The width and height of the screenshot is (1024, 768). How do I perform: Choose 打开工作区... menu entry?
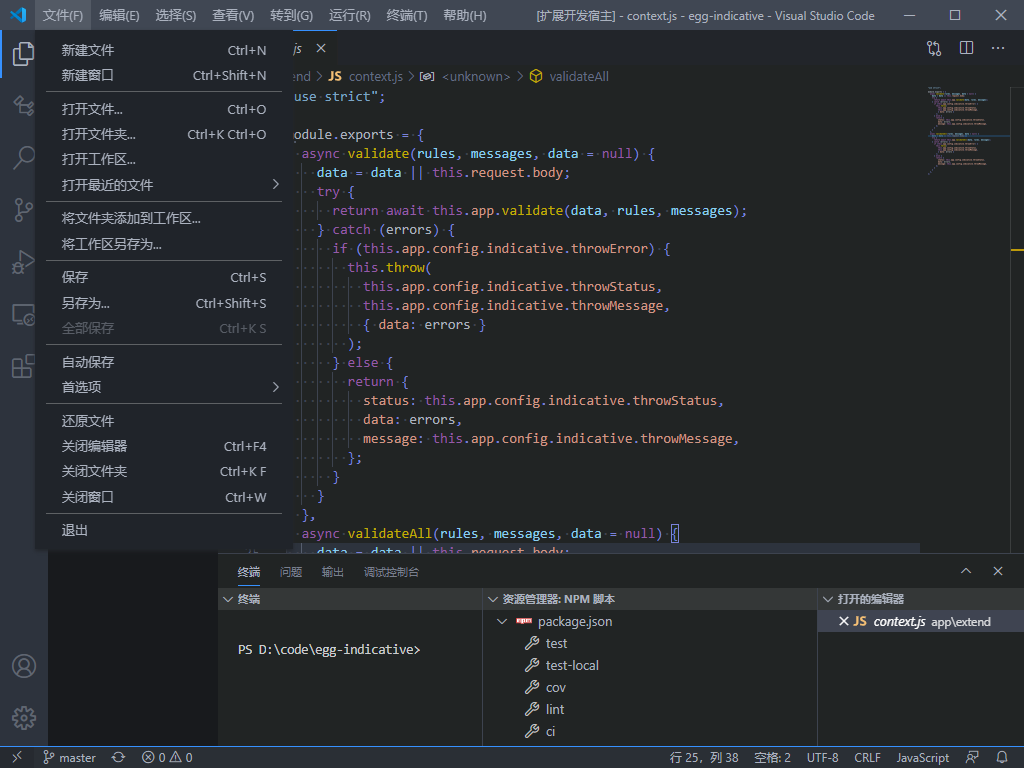point(164,159)
